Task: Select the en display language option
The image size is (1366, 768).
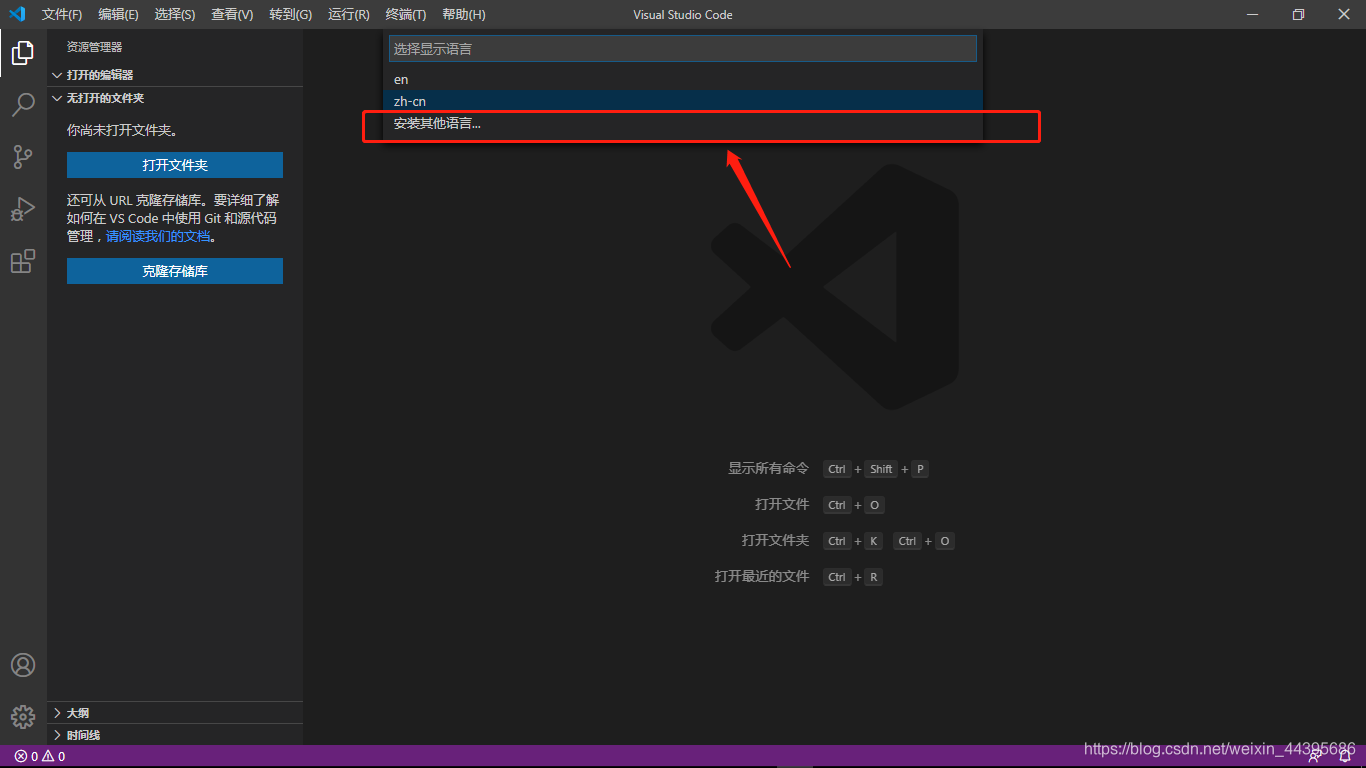Action: click(683, 79)
